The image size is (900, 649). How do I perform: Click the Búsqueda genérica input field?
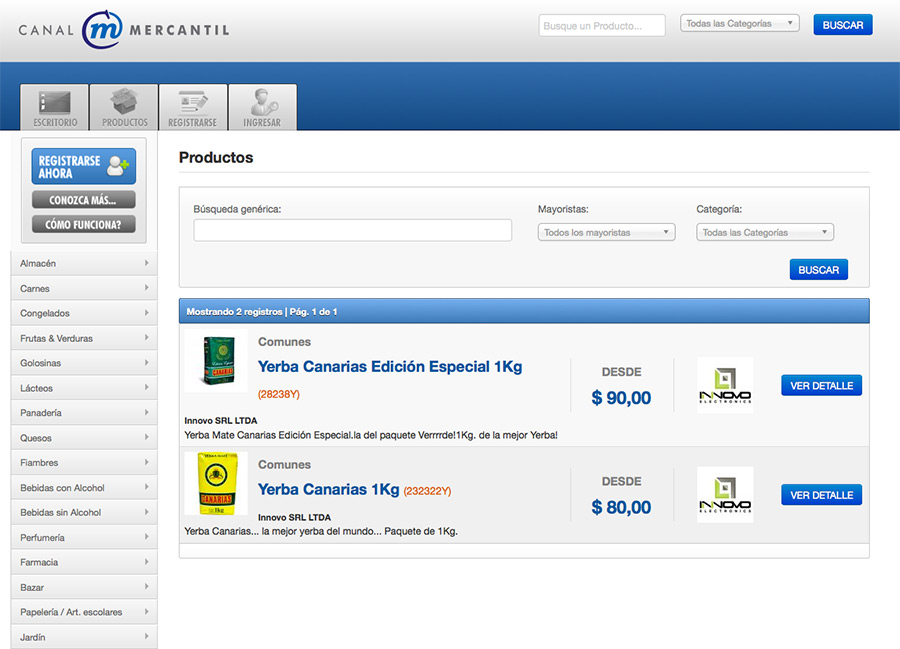[x=352, y=230]
